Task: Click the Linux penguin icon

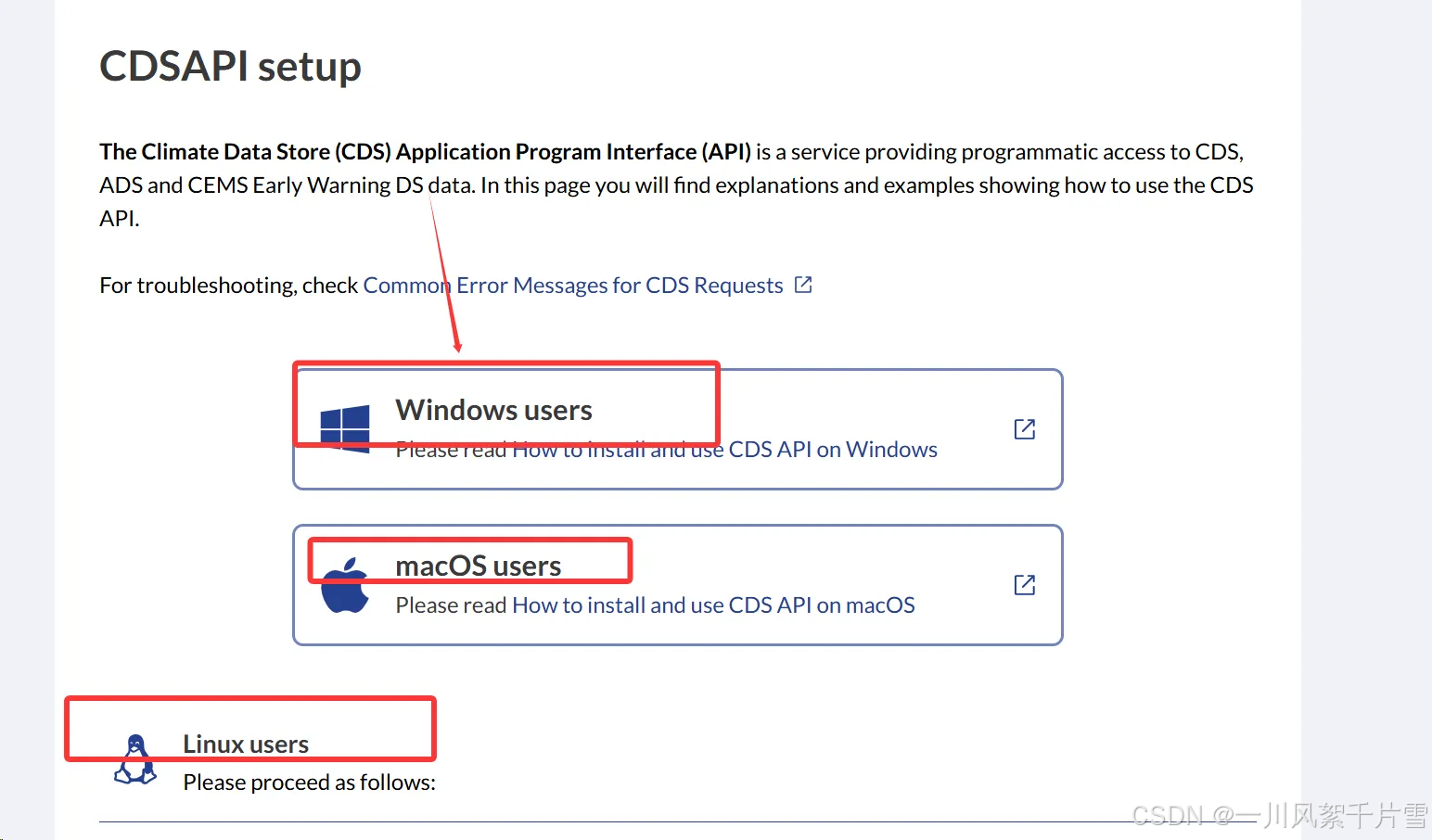Action: pos(135,757)
